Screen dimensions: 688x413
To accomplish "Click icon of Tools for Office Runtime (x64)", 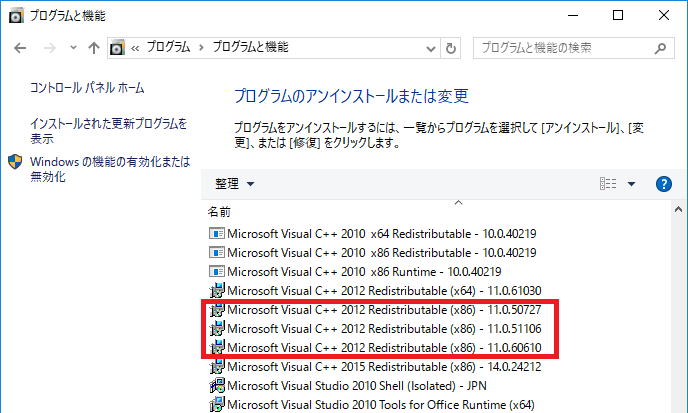I will coord(217,405).
